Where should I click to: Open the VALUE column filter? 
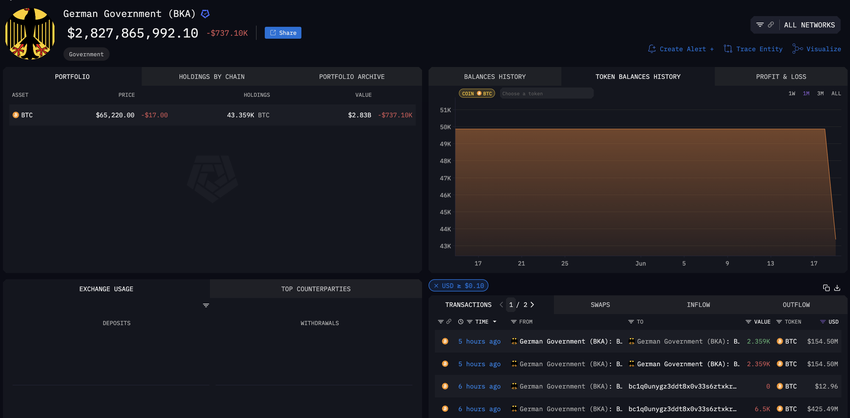pyautogui.click(x=748, y=322)
